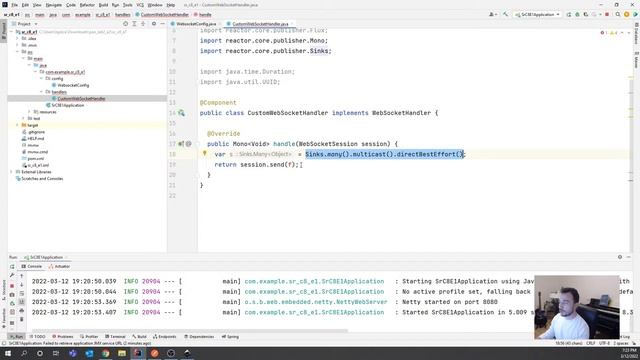Open the Endpoints tool window tab
Image resolution: width=640 pixels, height=360 pixels.
[164, 337]
